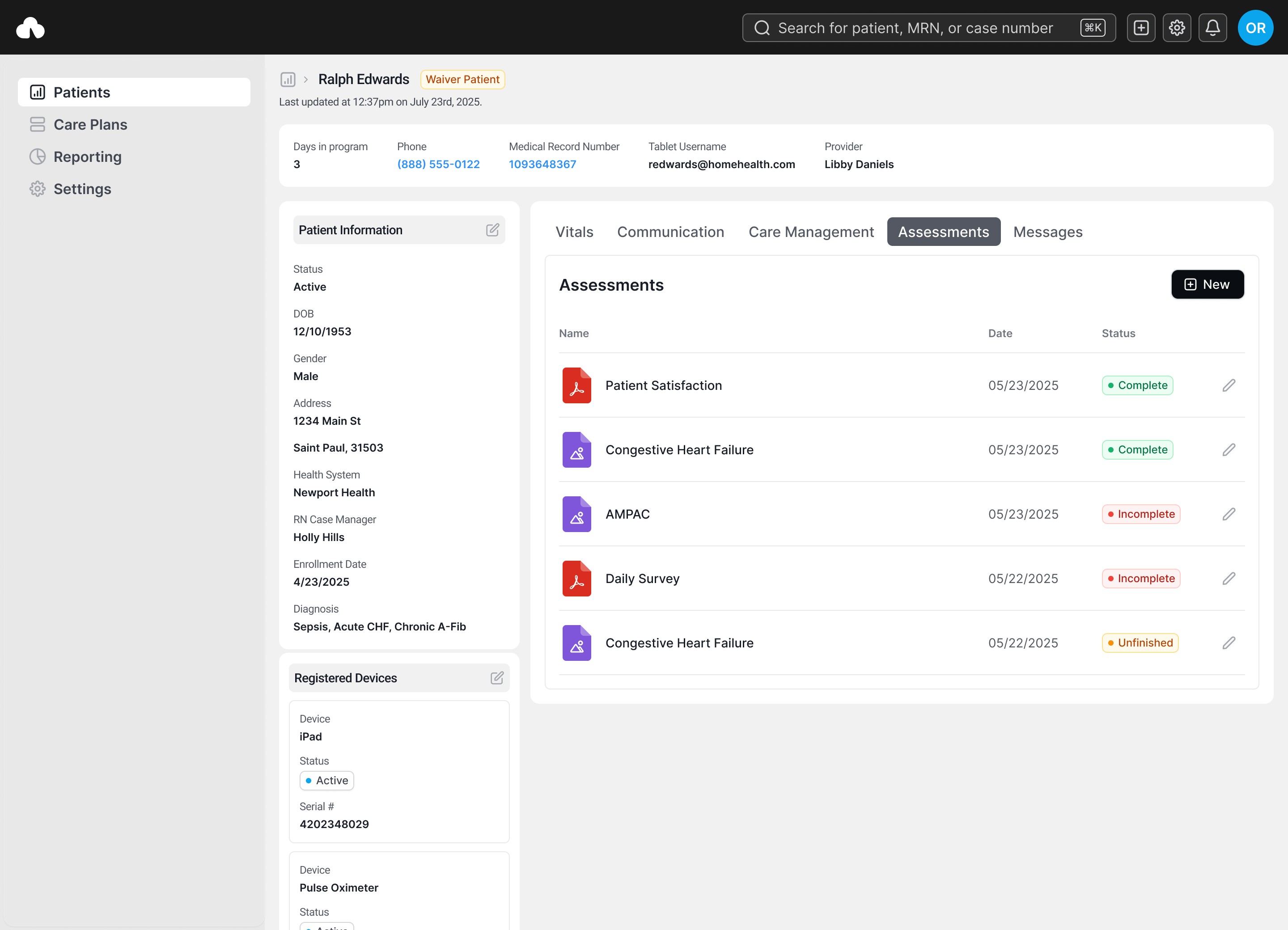Viewport: 1288px width, 930px height.
Task: Go to Care Plans in sidebar
Action: pos(90,124)
